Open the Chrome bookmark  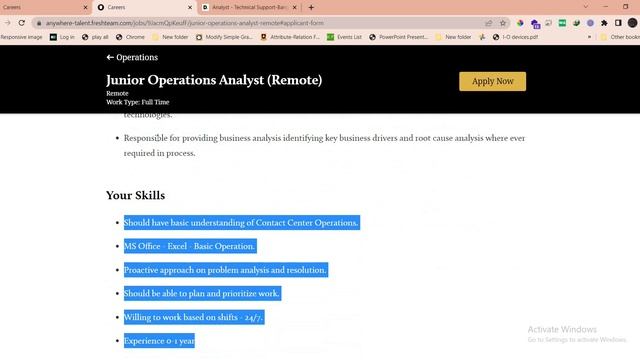click(130, 37)
